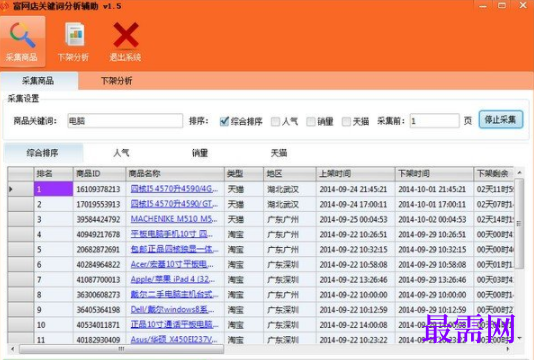This screenshot has width=534, height=360.
Task: Click the horizontal scrollbar right arrow
Action: coord(508,349)
